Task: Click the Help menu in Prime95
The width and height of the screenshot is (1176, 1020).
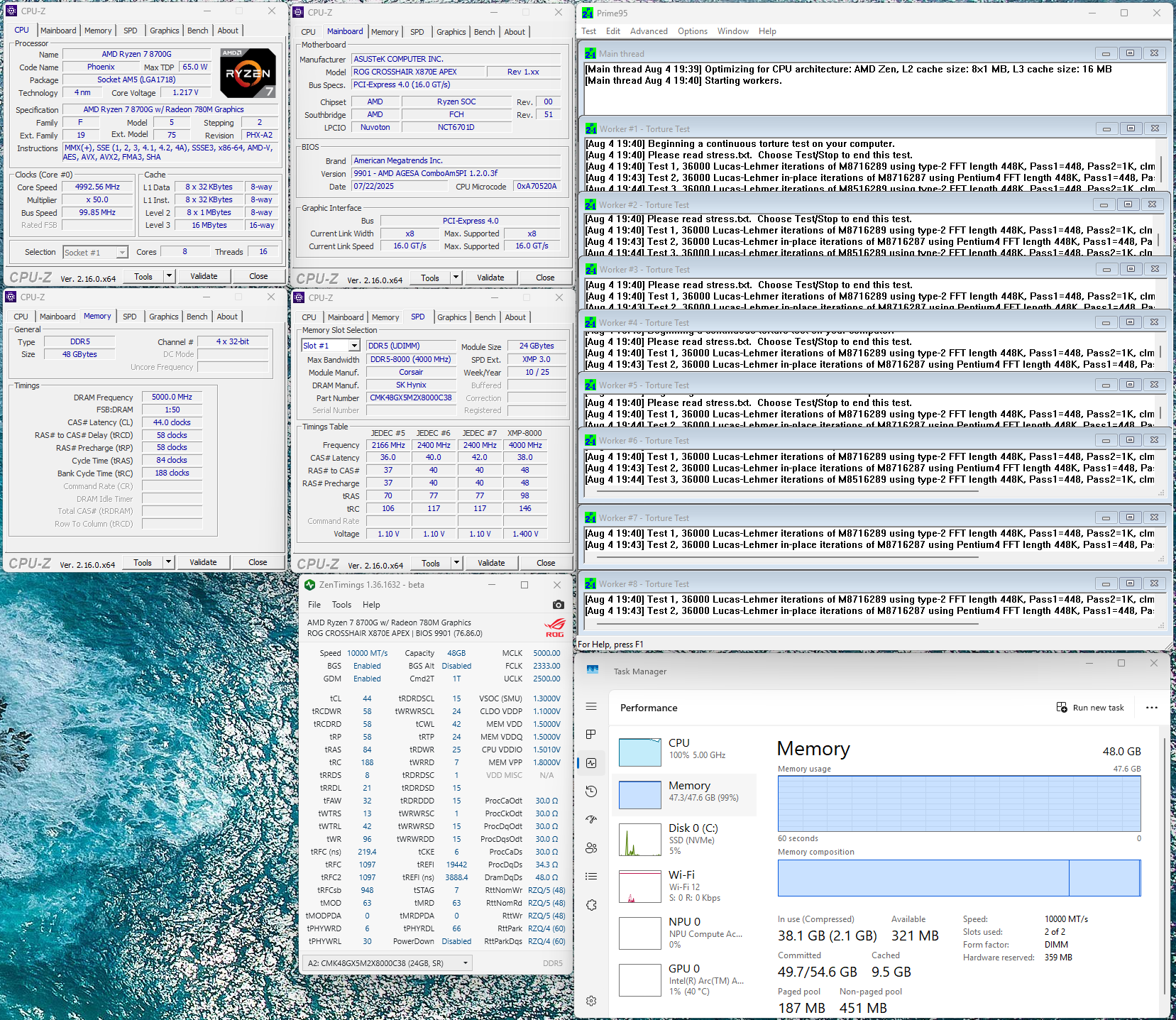Action: point(767,31)
